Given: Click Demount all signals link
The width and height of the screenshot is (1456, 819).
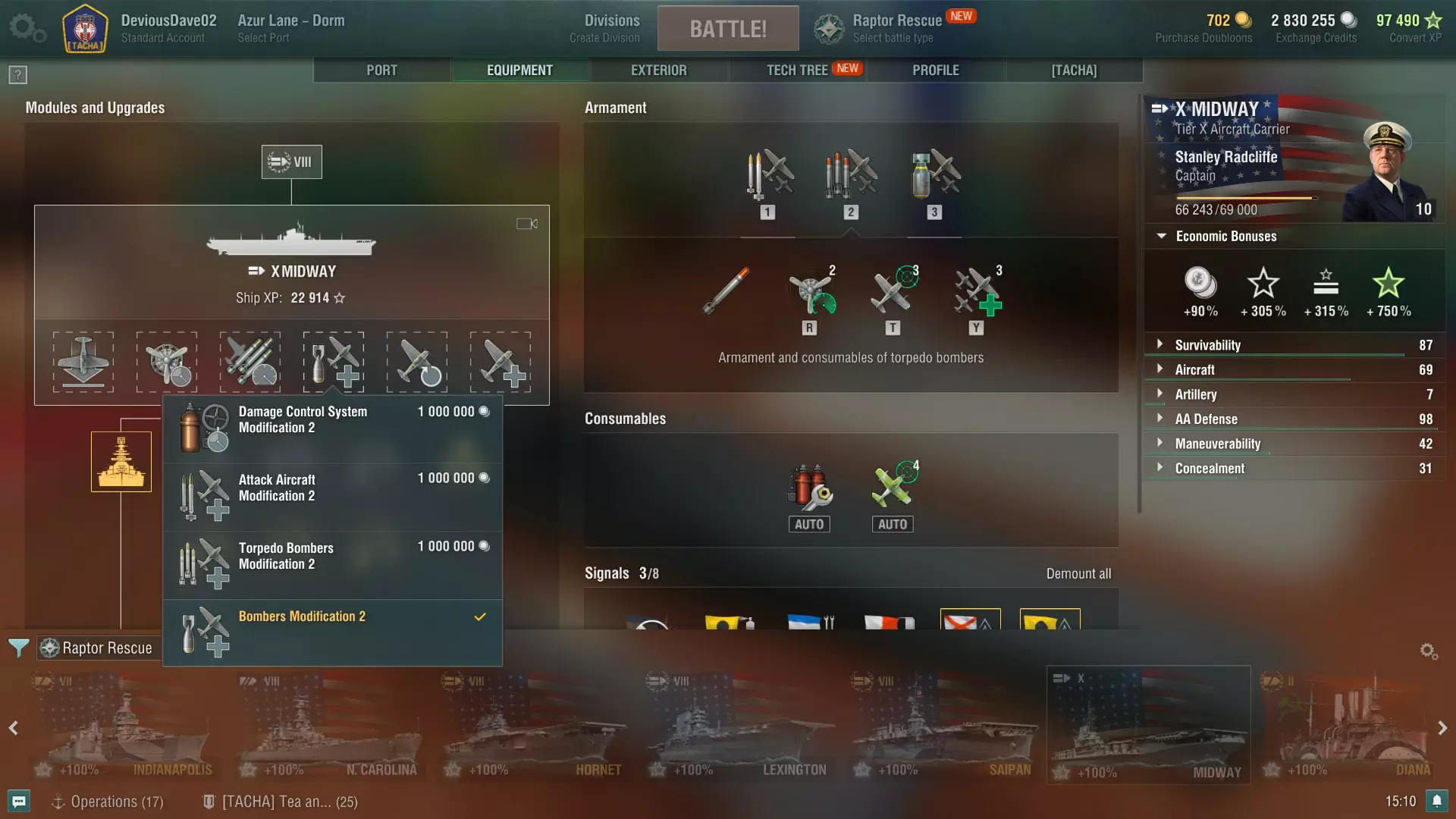Looking at the screenshot, I should click(x=1078, y=573).
